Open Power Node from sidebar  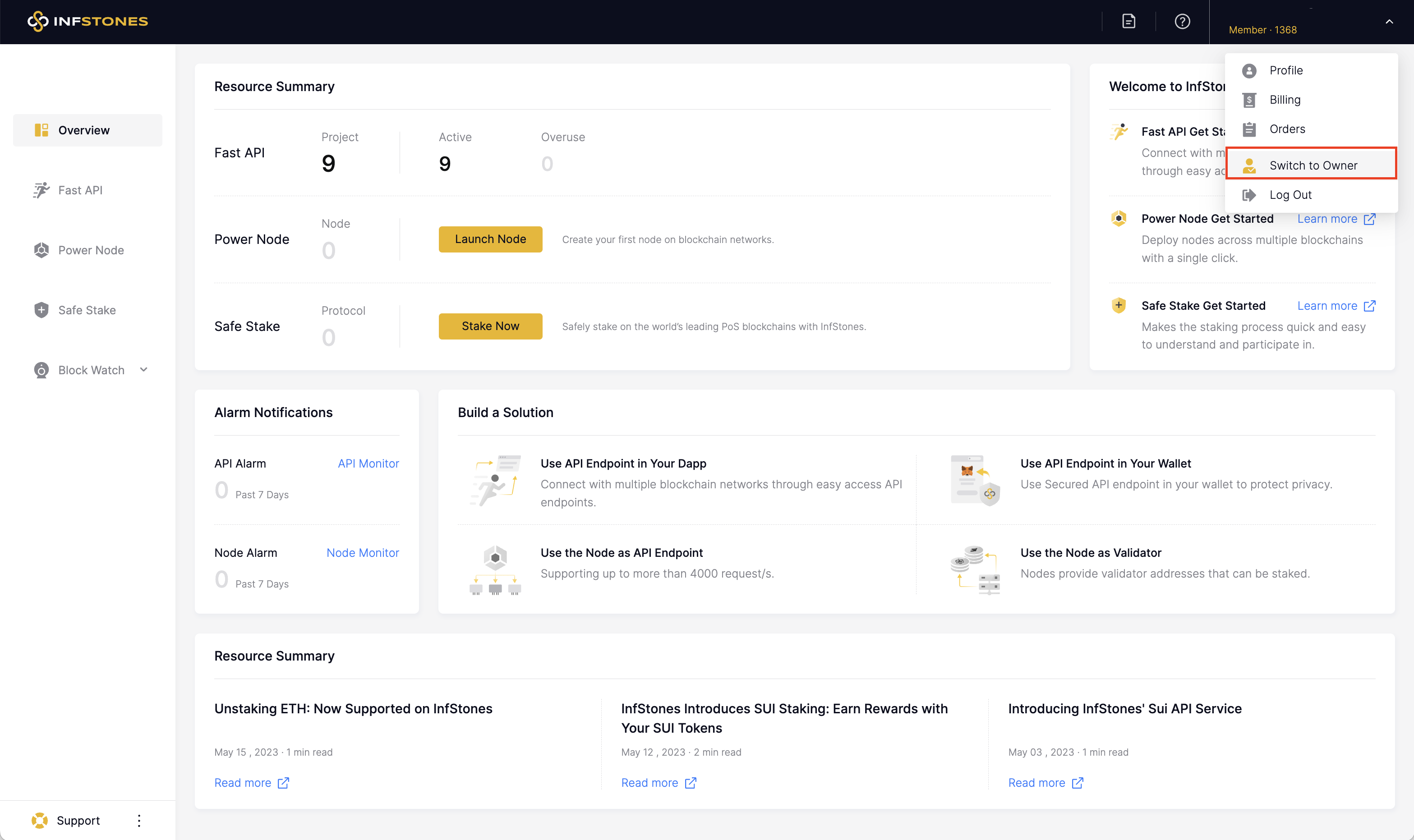[x=91, y=250]
